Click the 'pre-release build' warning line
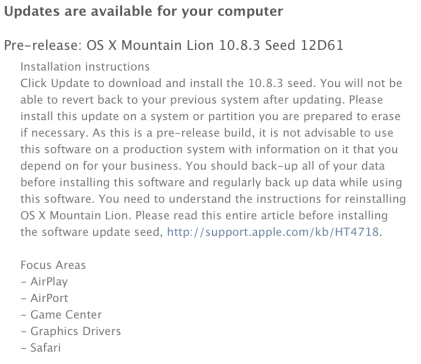The height and width of the screenshot is (364, 421). pos(207,133)
